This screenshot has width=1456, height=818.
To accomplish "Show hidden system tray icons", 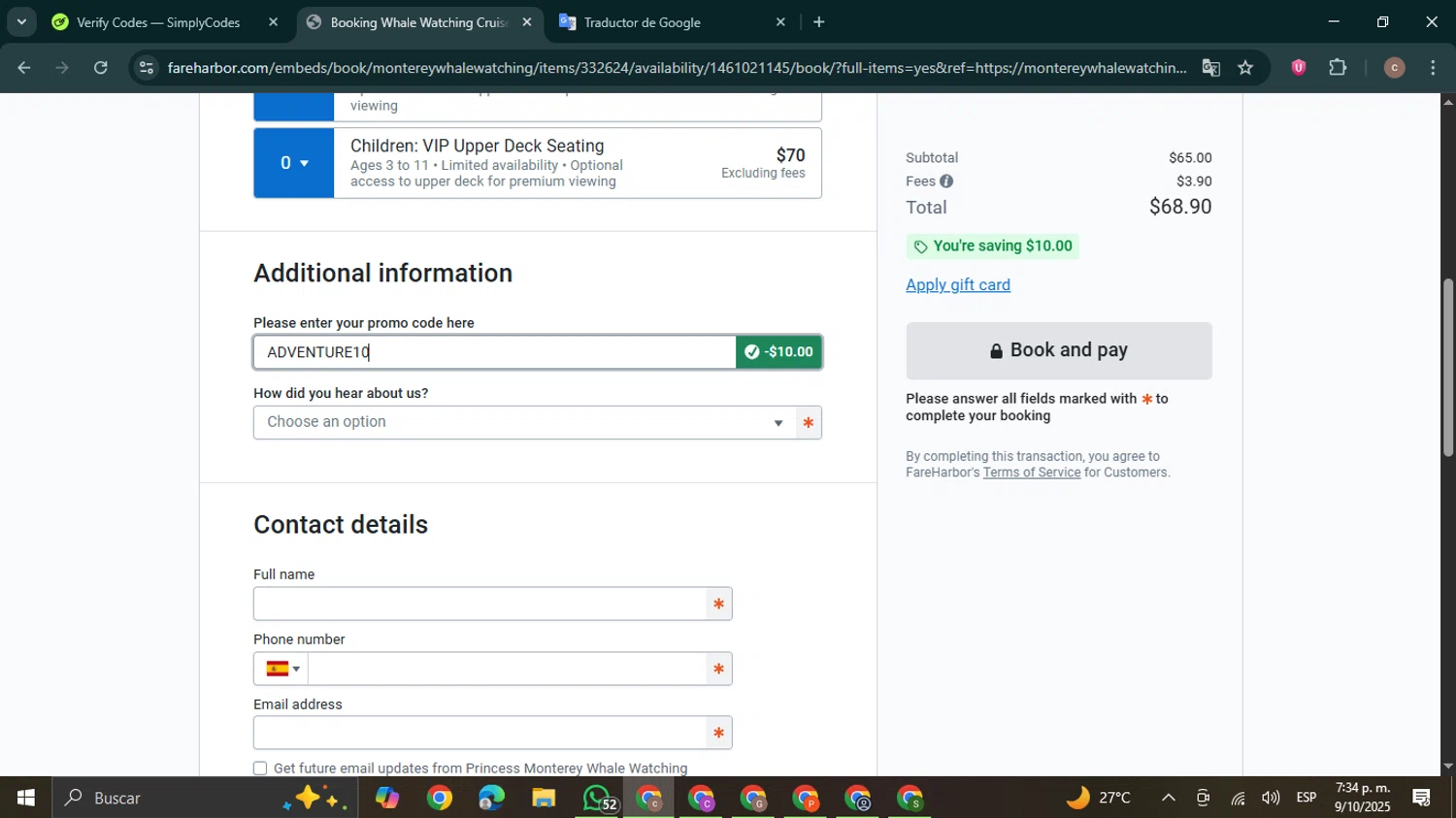I will coord(1169,798).
